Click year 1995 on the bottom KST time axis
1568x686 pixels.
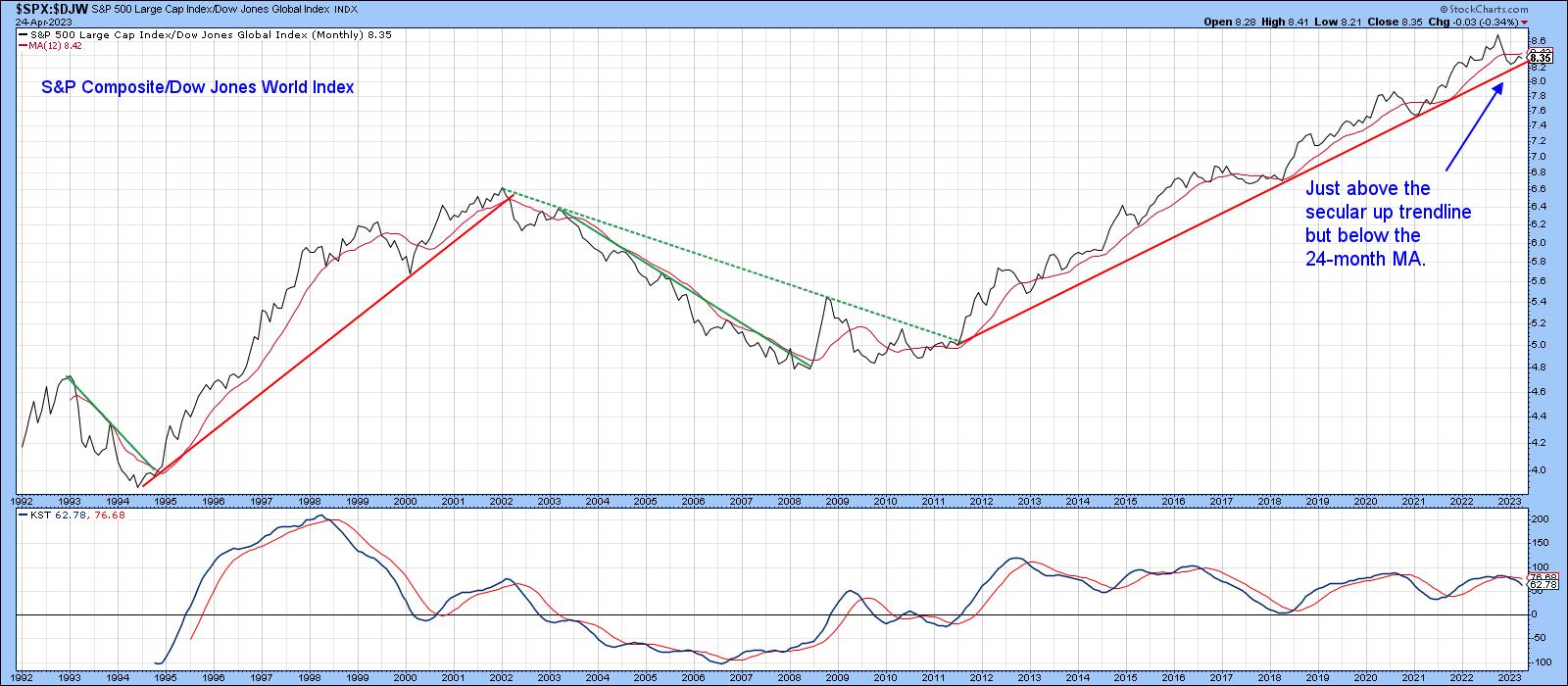tap(165, 677)
